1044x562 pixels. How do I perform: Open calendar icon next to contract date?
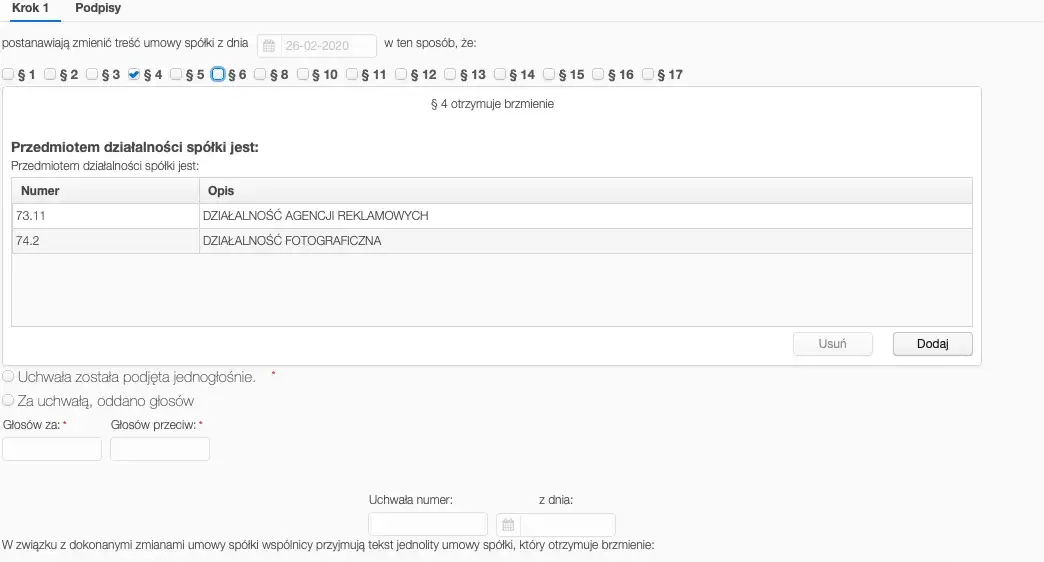pyautogui.click(x=268, y=46)
